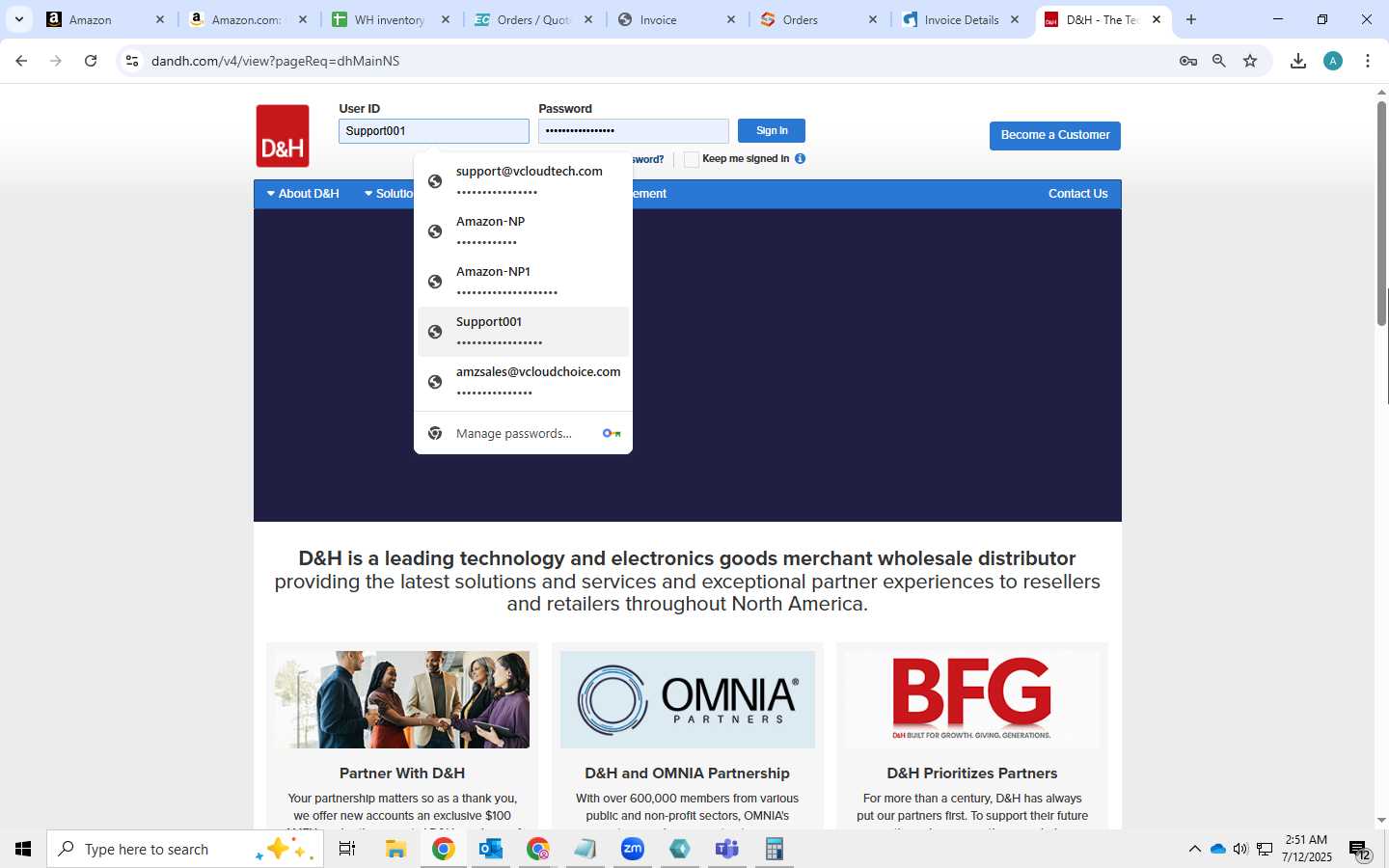Image resolution: width=1389 pixels, height=868 pixels.
Task: Switch to the Invoice tab
Action: point(675,19)
